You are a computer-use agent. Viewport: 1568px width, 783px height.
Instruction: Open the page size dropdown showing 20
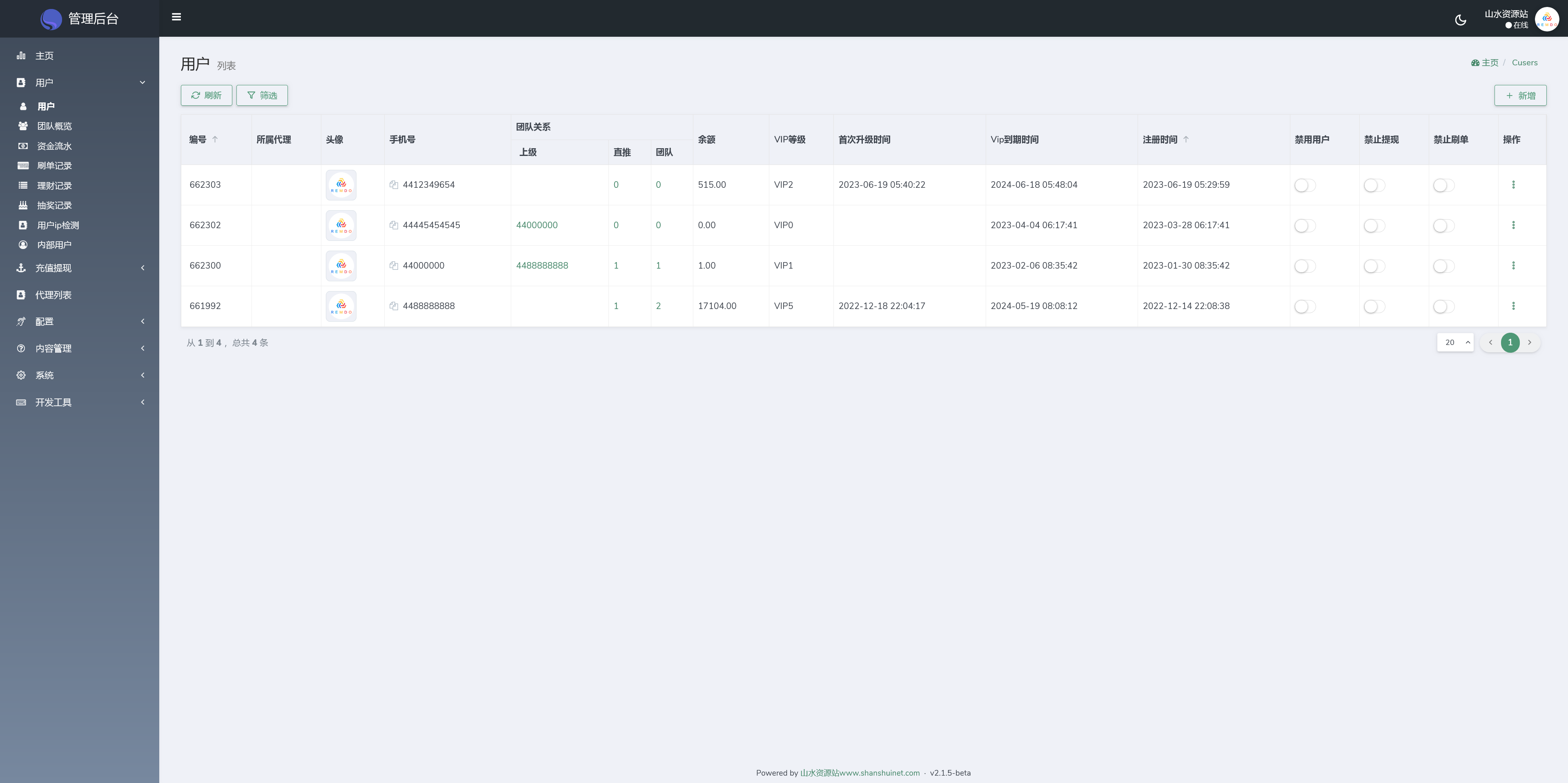pyautogui.click(x=1455, y=343)
